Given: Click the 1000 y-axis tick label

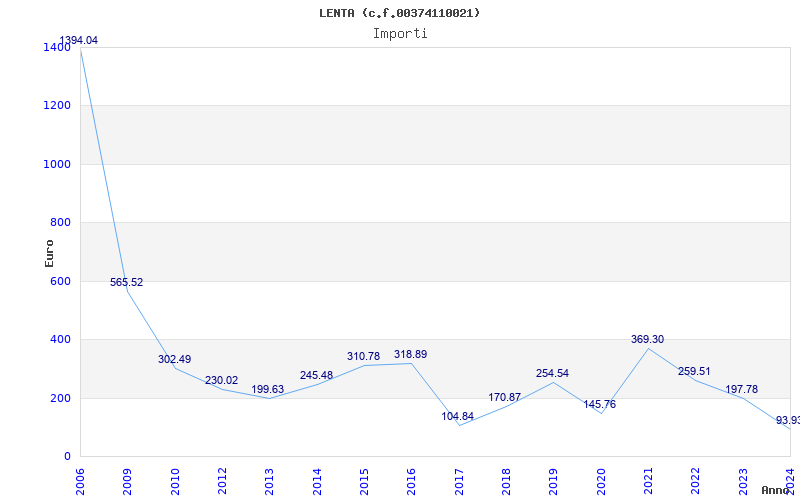Looking at the screenshot, I should pyautogui.click(x=58, y=164).
